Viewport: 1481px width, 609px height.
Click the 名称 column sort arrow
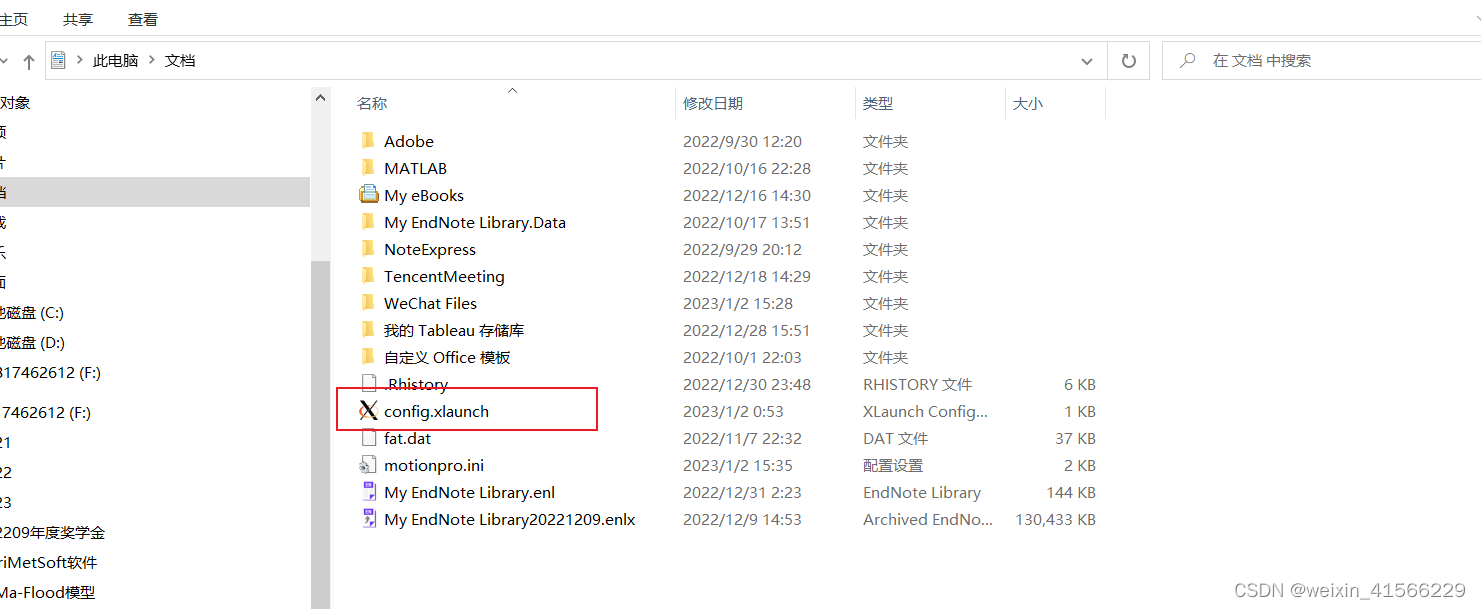pos(512,89)
